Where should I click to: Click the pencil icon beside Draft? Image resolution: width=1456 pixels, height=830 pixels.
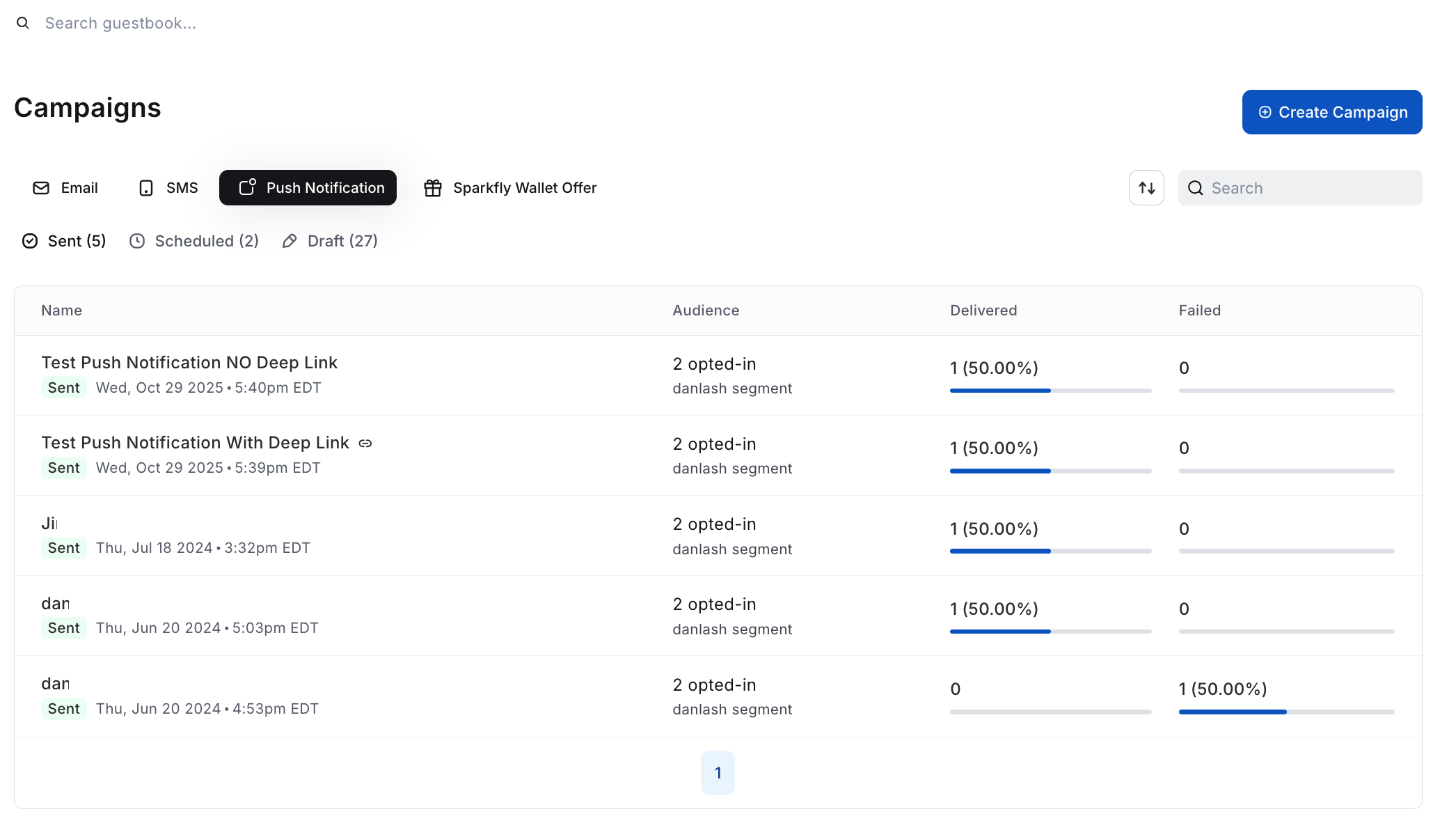[x=290, y=241]
